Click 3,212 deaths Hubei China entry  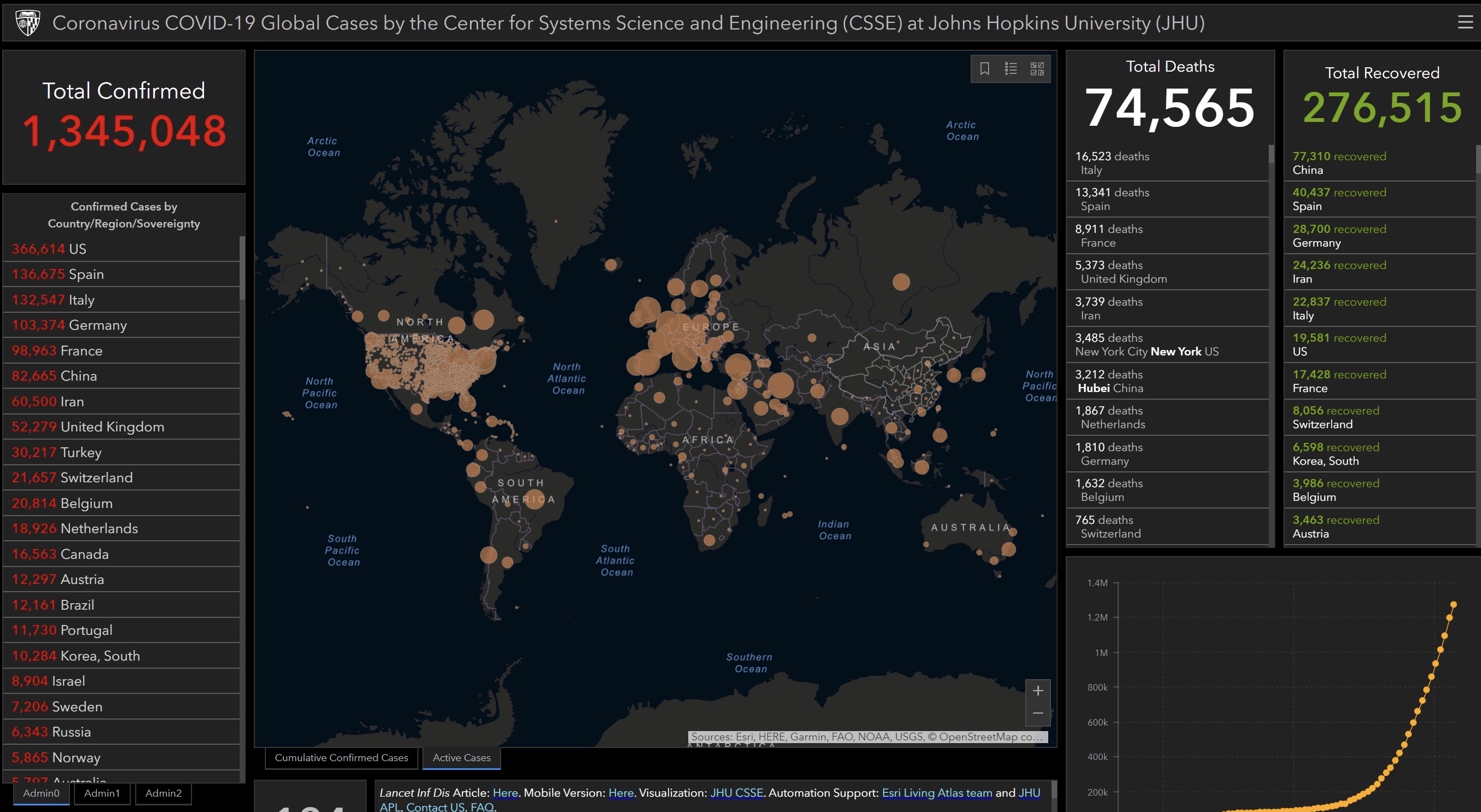pyautogui.click(x=1167, y=381)
